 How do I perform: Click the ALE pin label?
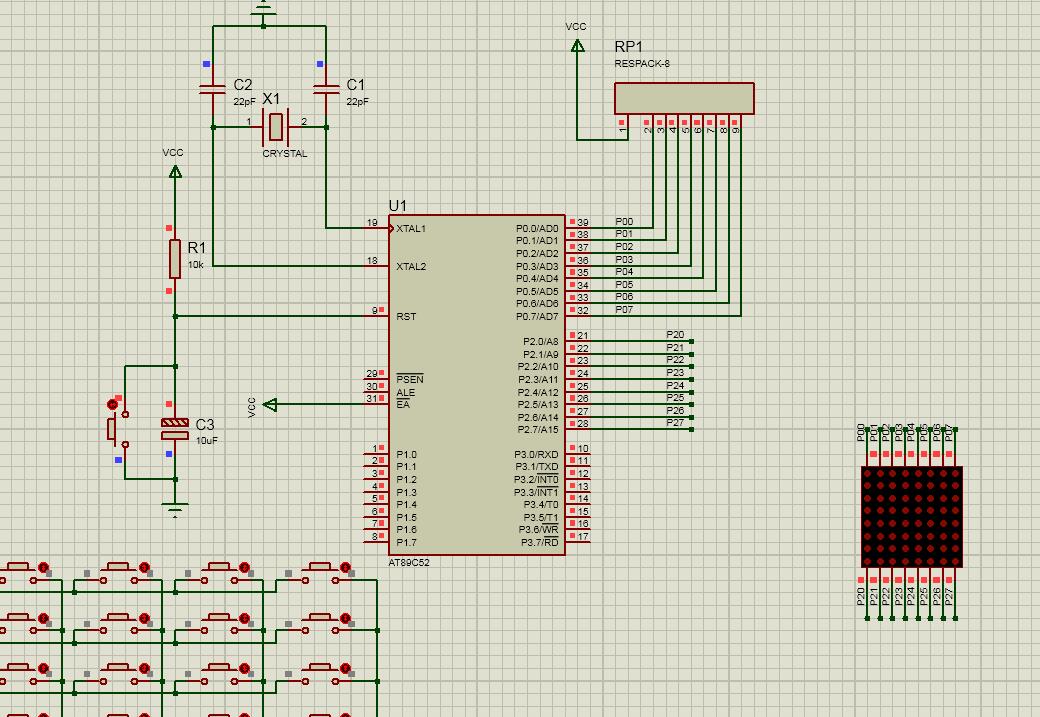click(x=405, y=392)
